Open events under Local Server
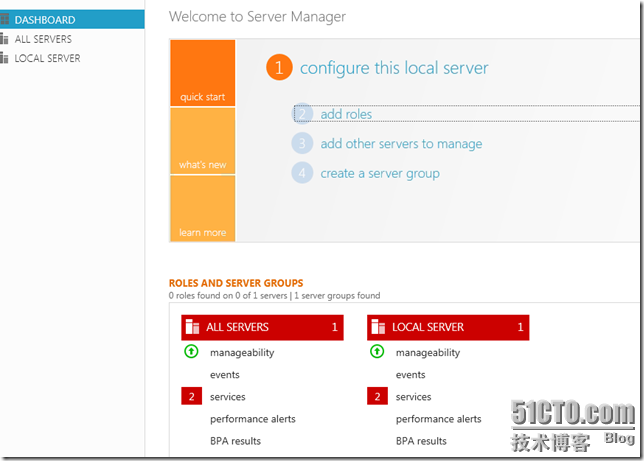Image resolution: width=644 pixels, height=461 pixels. coord(410,375)
